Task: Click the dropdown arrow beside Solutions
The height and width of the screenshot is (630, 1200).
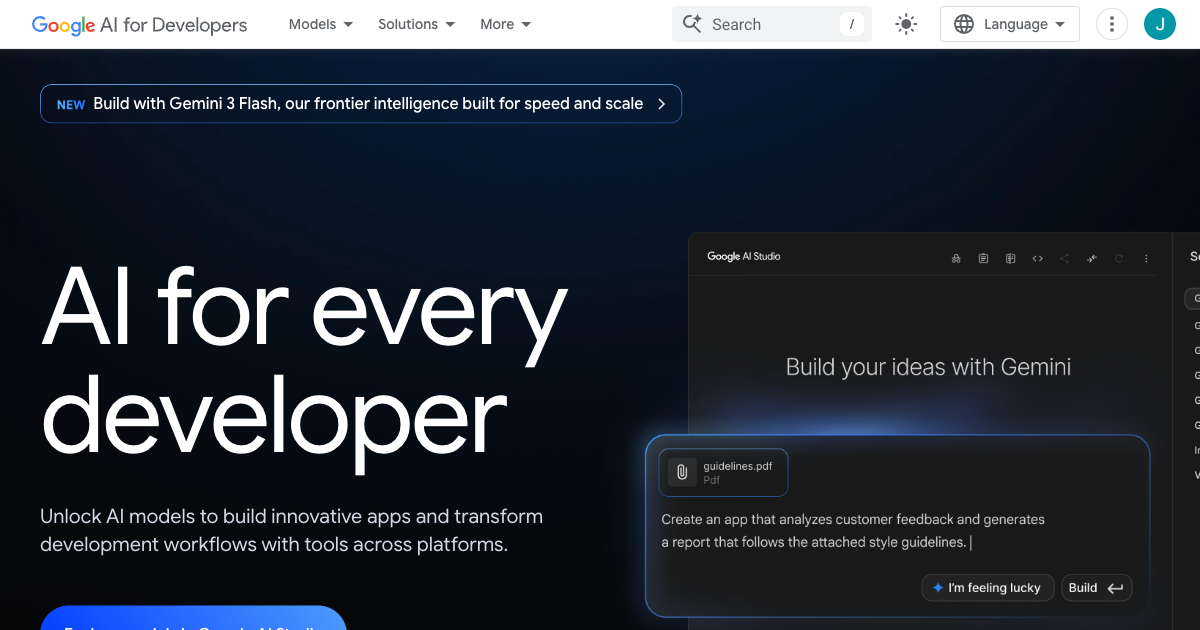Action: tap(450, 25)
